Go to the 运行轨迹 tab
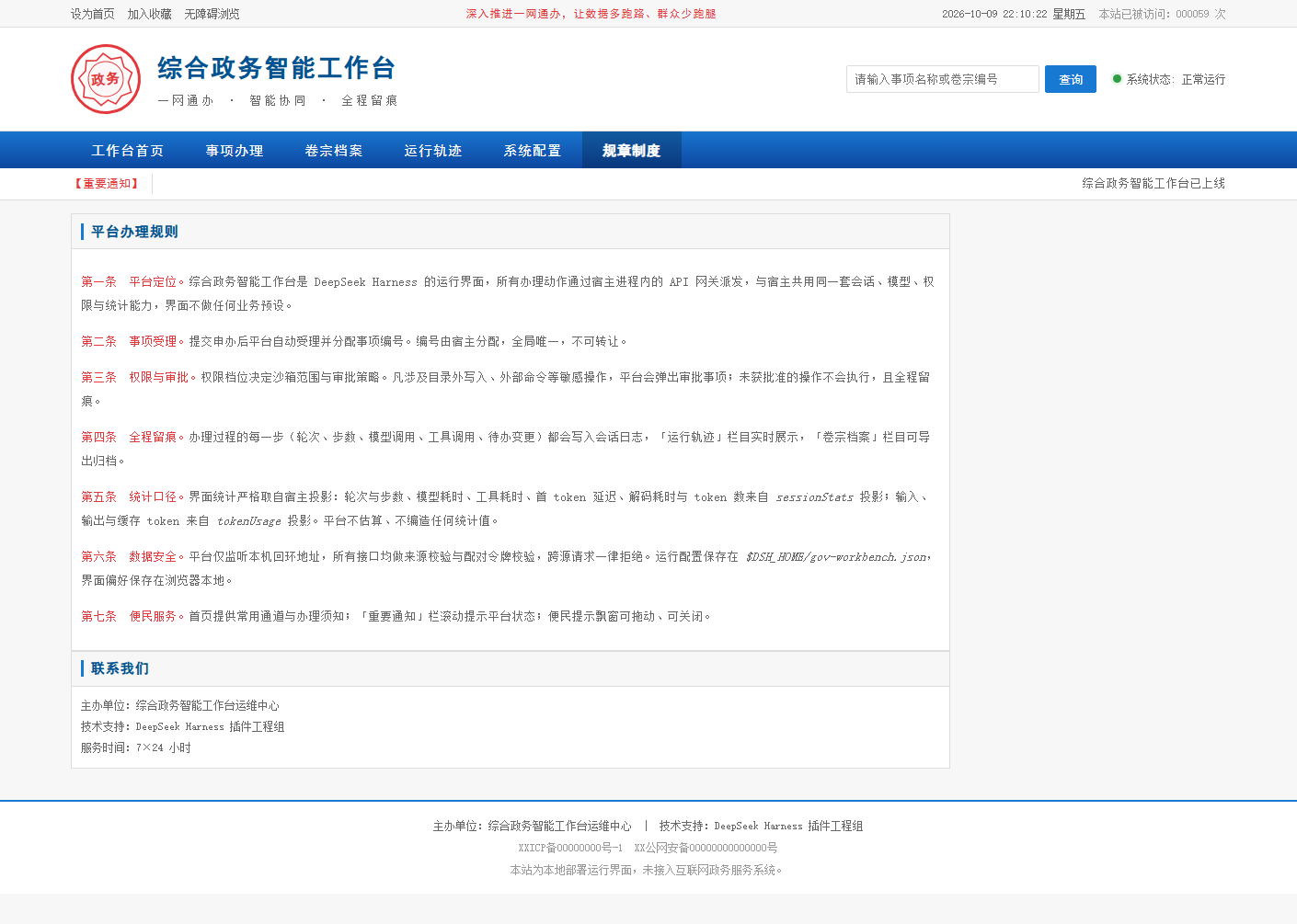 tap(433, 150)
